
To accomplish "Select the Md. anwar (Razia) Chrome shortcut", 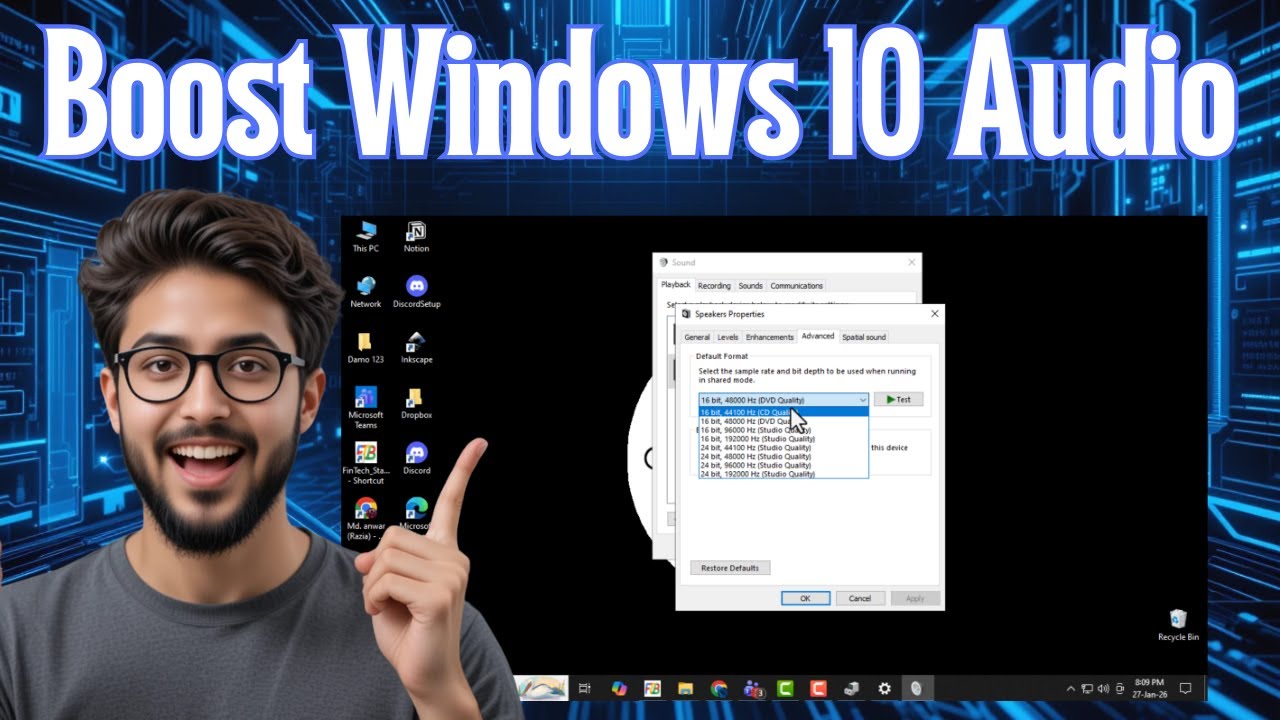I will pyautogui.click(x=366, y=518).
